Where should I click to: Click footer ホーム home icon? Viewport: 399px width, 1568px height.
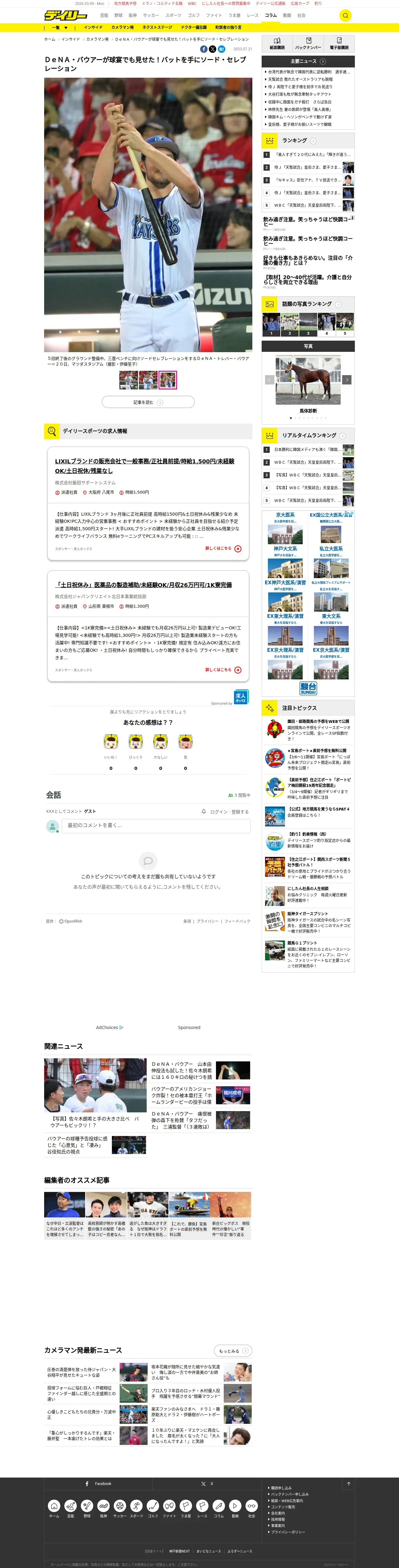[x=54, y=1505]
